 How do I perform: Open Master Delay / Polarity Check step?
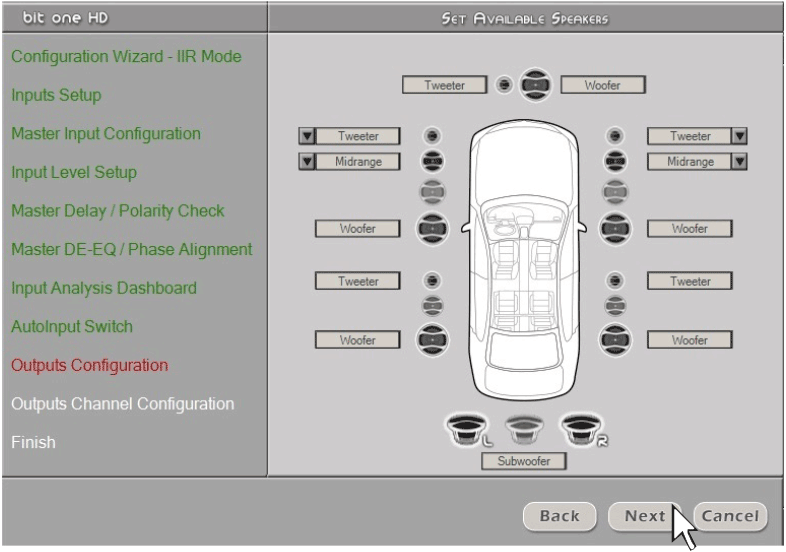(x=118, y=211)
